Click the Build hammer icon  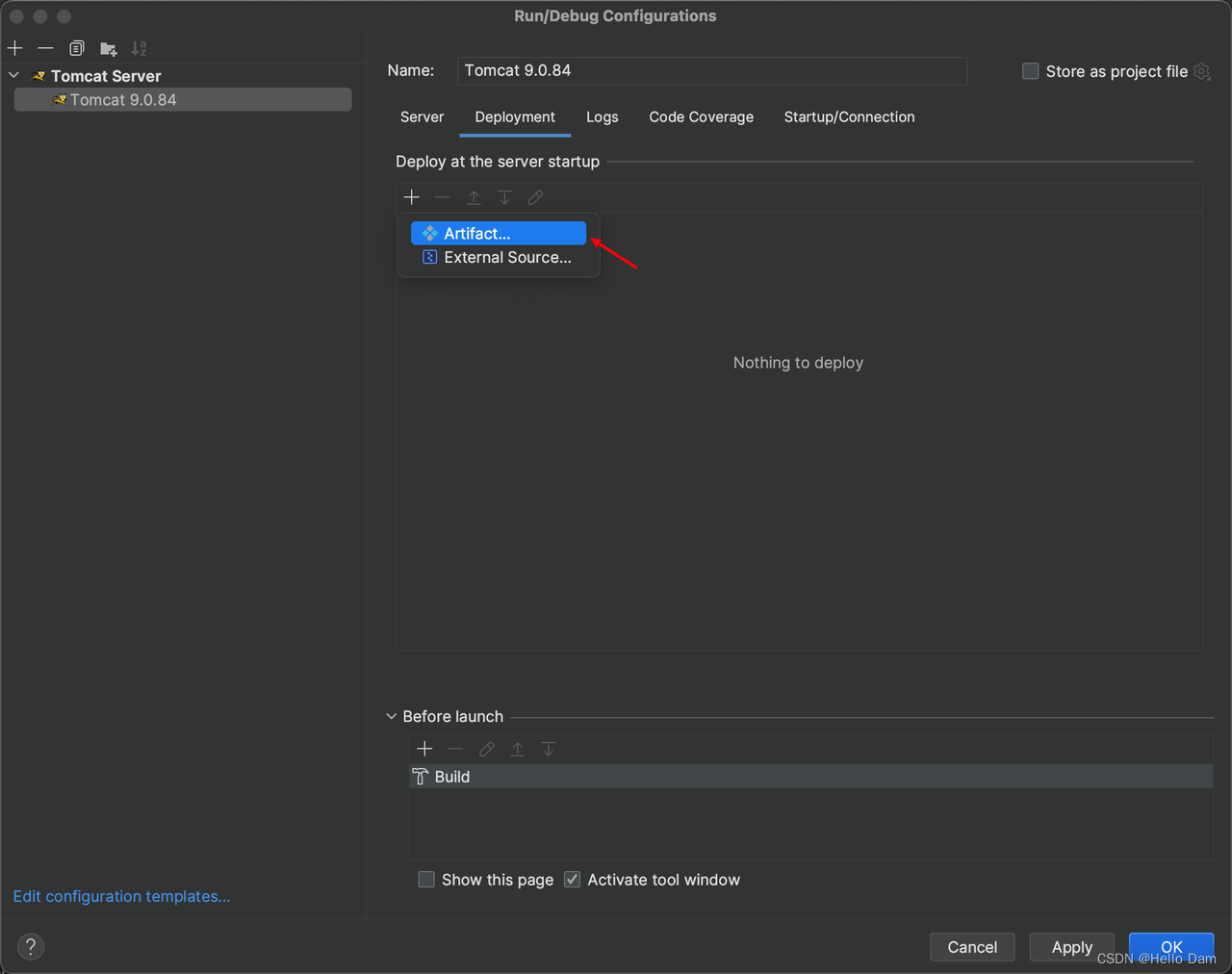(421, 777)
